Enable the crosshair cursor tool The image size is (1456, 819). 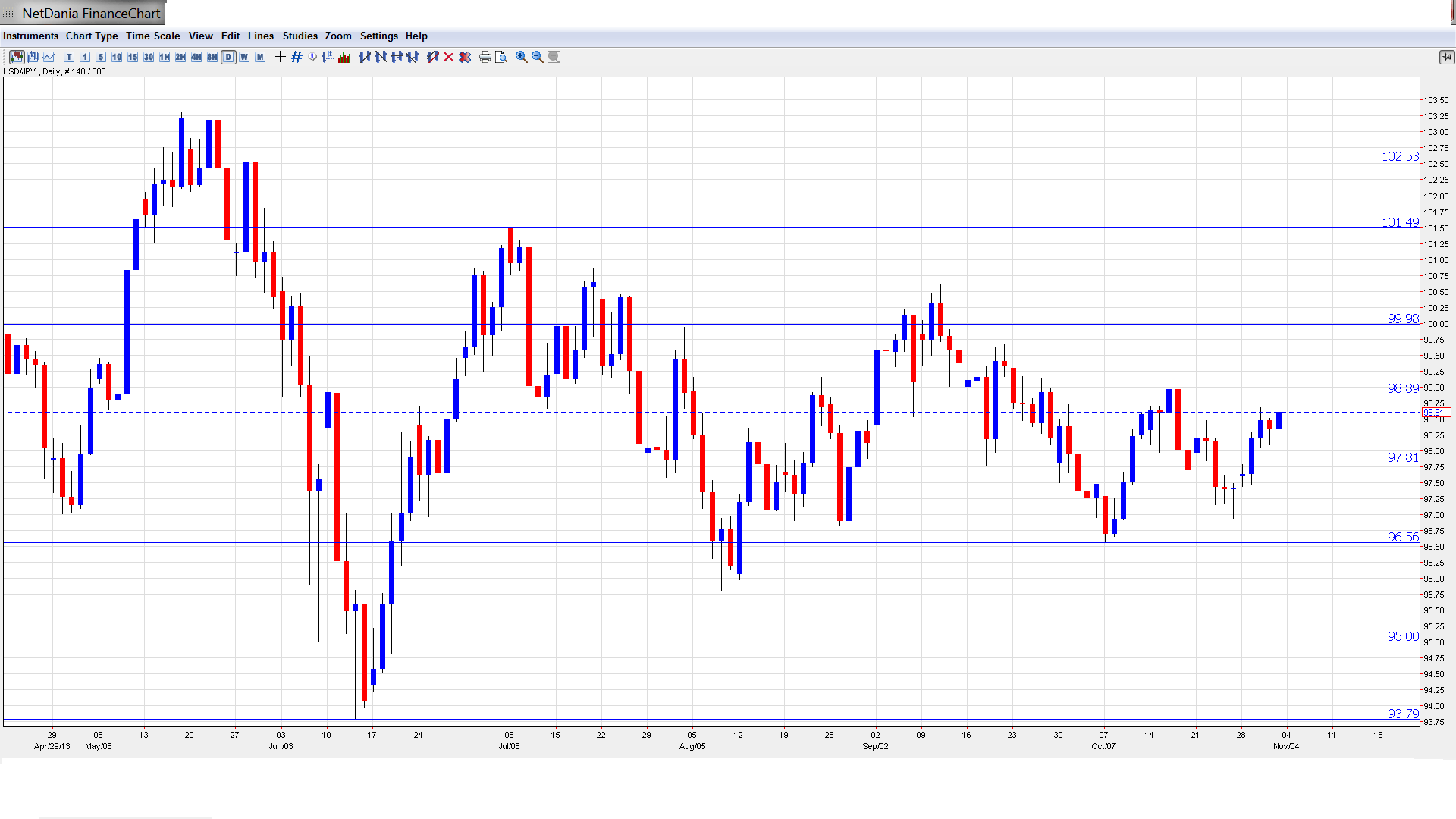[x=280, y=57]
